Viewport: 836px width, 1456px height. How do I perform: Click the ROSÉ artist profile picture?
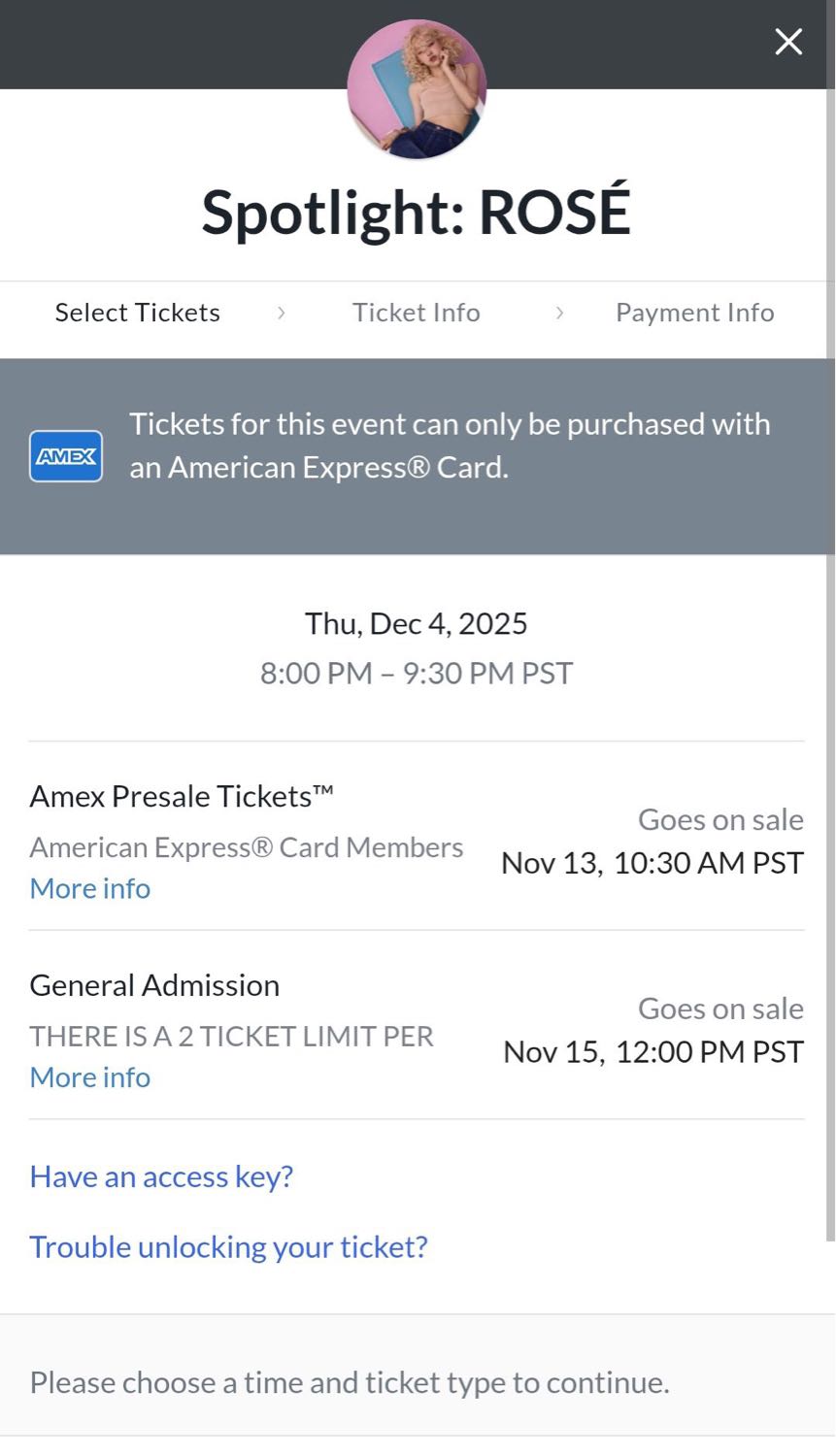click(x=417, y=89)
